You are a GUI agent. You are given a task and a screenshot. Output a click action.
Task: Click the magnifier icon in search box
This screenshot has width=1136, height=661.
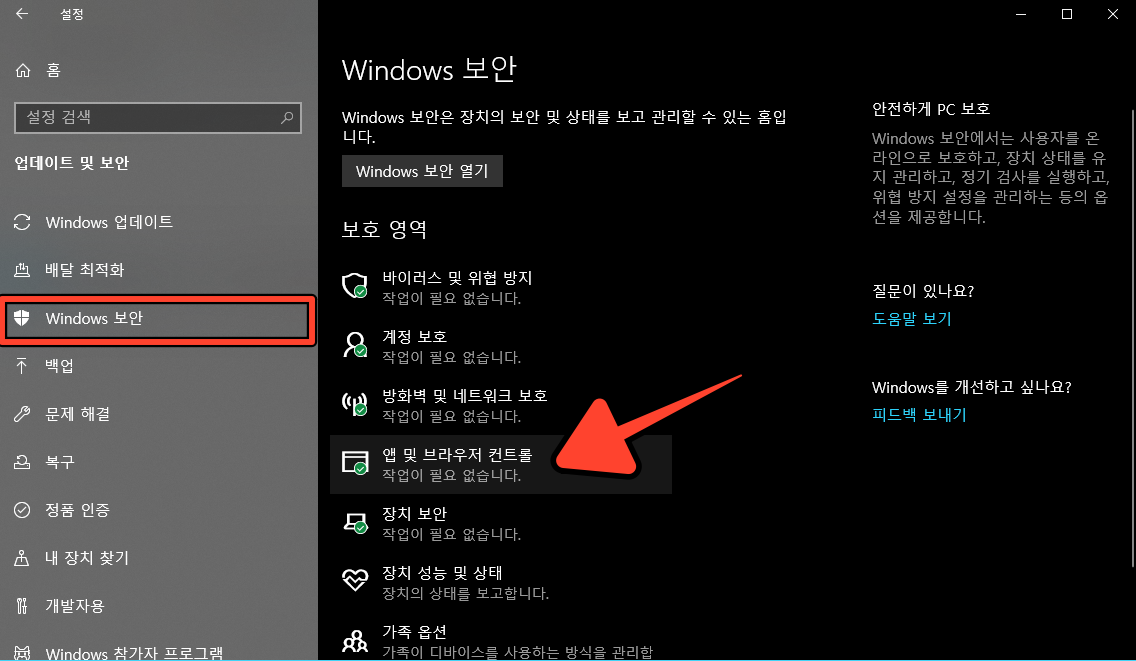[287, 117]
